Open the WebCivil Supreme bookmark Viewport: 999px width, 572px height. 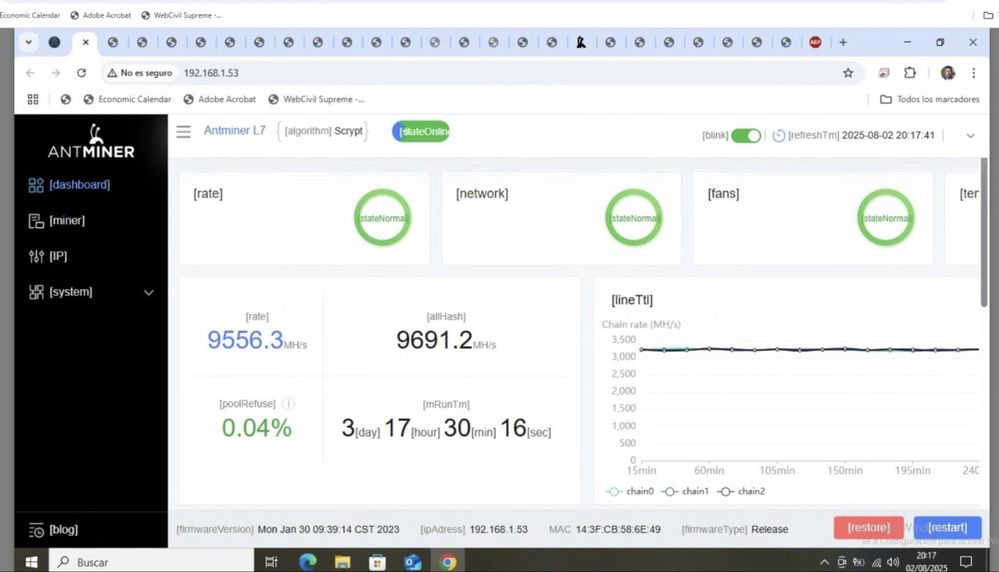[317, 99]
